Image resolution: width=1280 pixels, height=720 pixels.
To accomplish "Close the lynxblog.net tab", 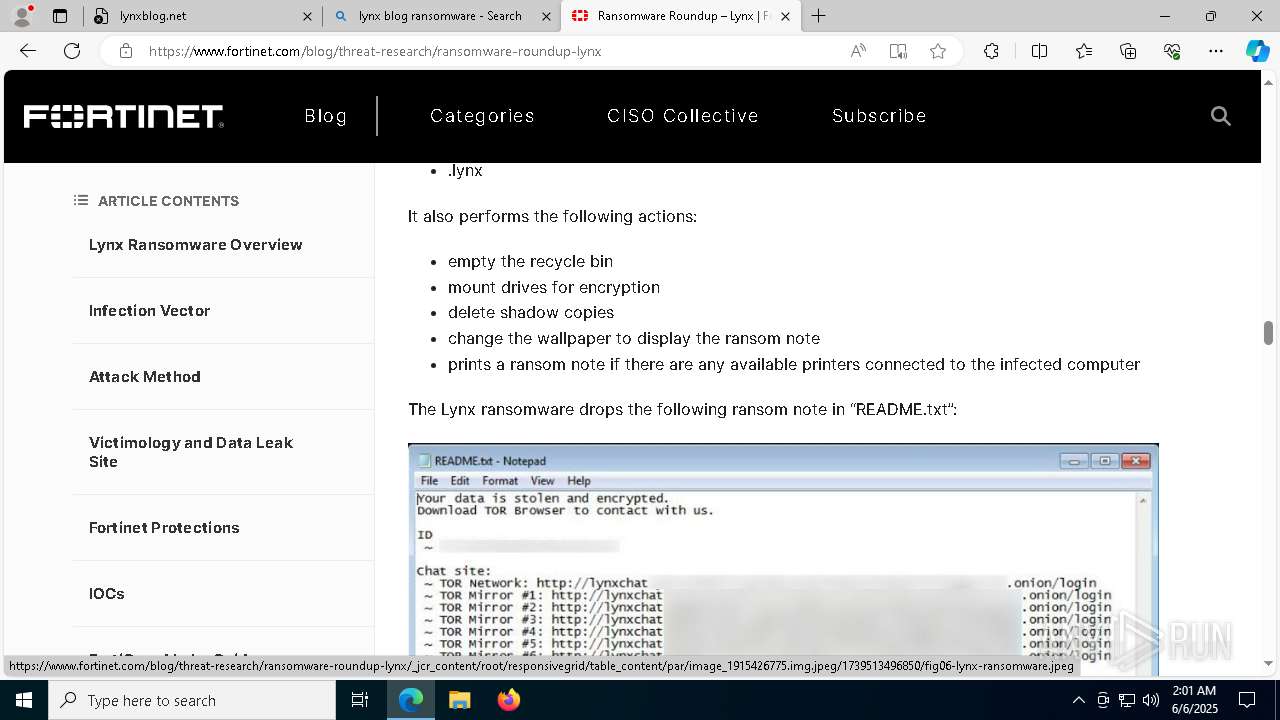I will click(x=306, y=16).
